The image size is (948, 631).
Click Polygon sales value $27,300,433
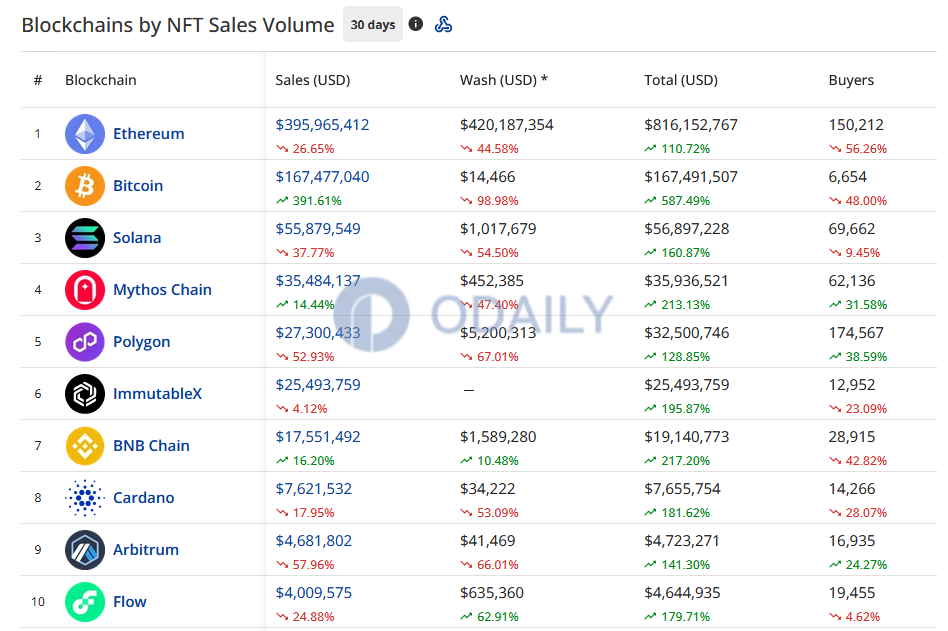tap(318, 332)
